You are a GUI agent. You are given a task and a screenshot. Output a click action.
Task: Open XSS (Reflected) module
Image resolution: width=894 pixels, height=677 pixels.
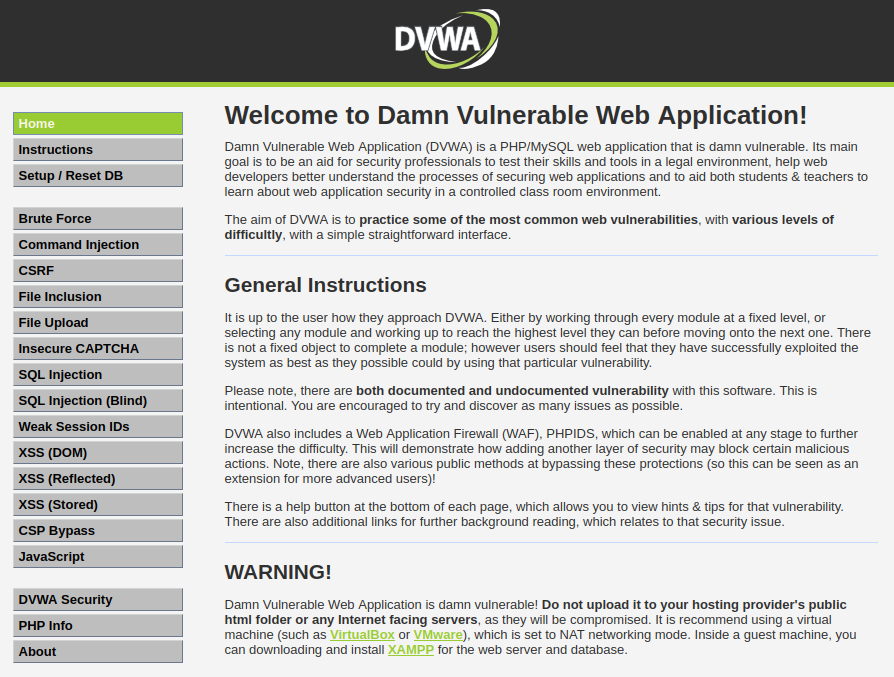(98, 479)
